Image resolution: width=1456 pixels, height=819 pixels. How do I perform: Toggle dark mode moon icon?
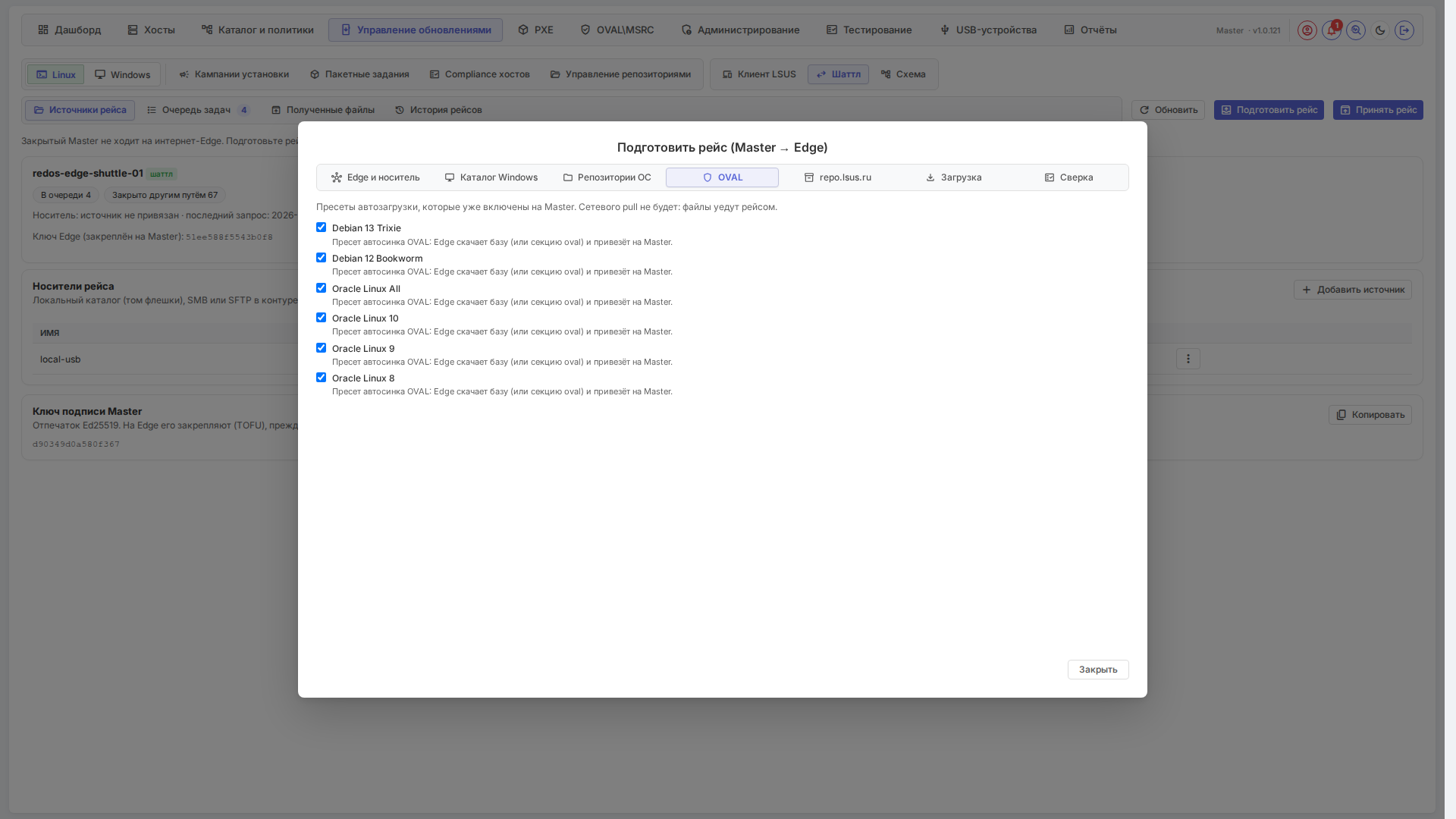1380,30
